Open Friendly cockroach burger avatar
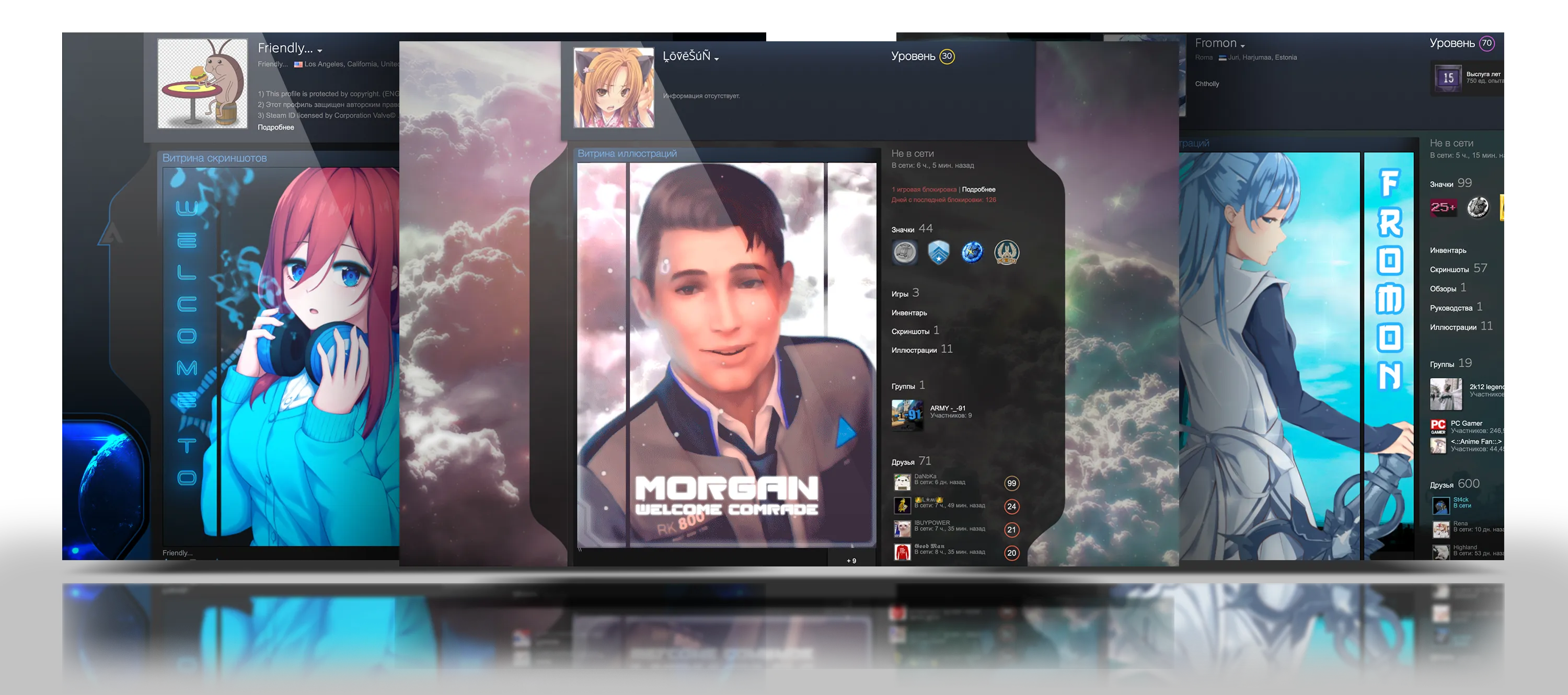1568x695 pixels. click(x=203, y=84)
